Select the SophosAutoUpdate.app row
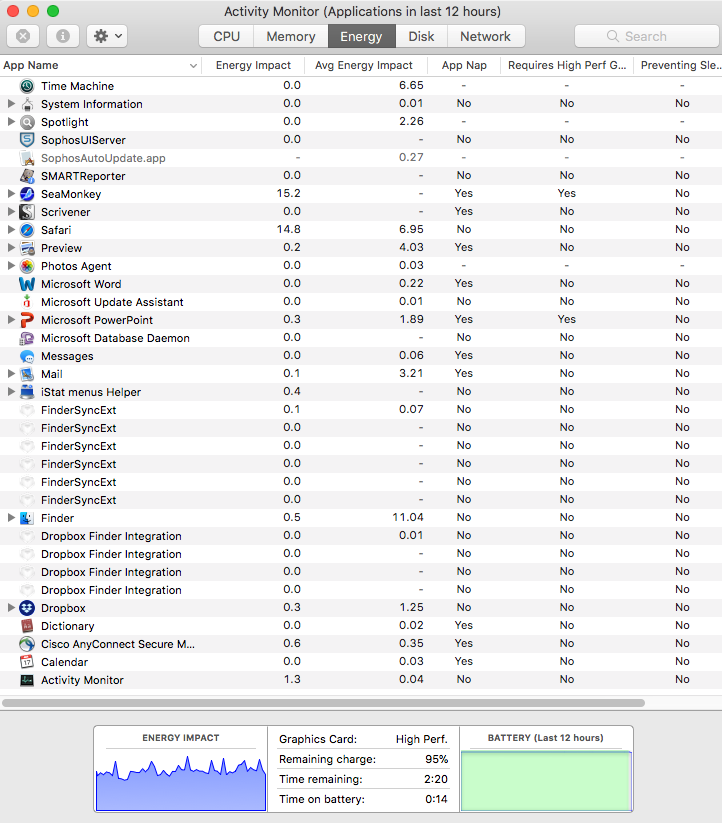The image size is (722, 823). point(361,158)
